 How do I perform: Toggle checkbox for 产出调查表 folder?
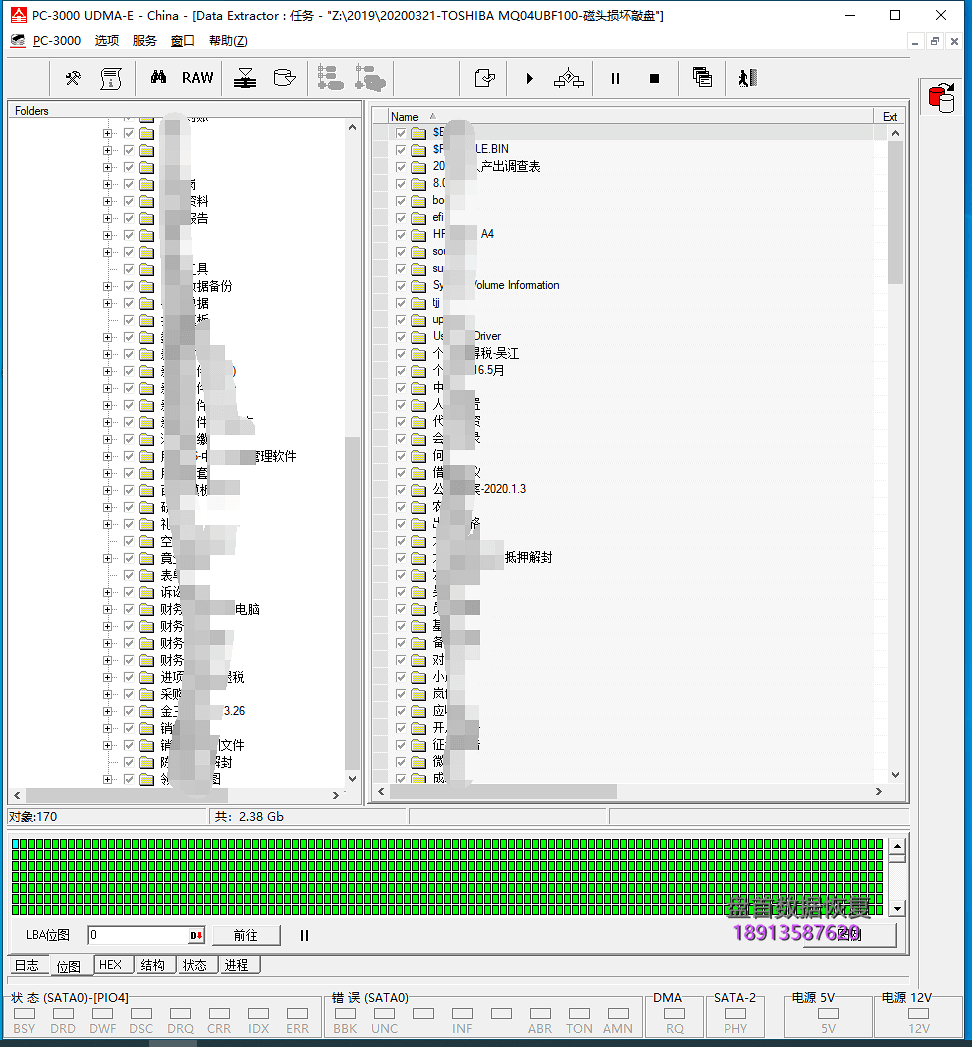pos(401,166)
